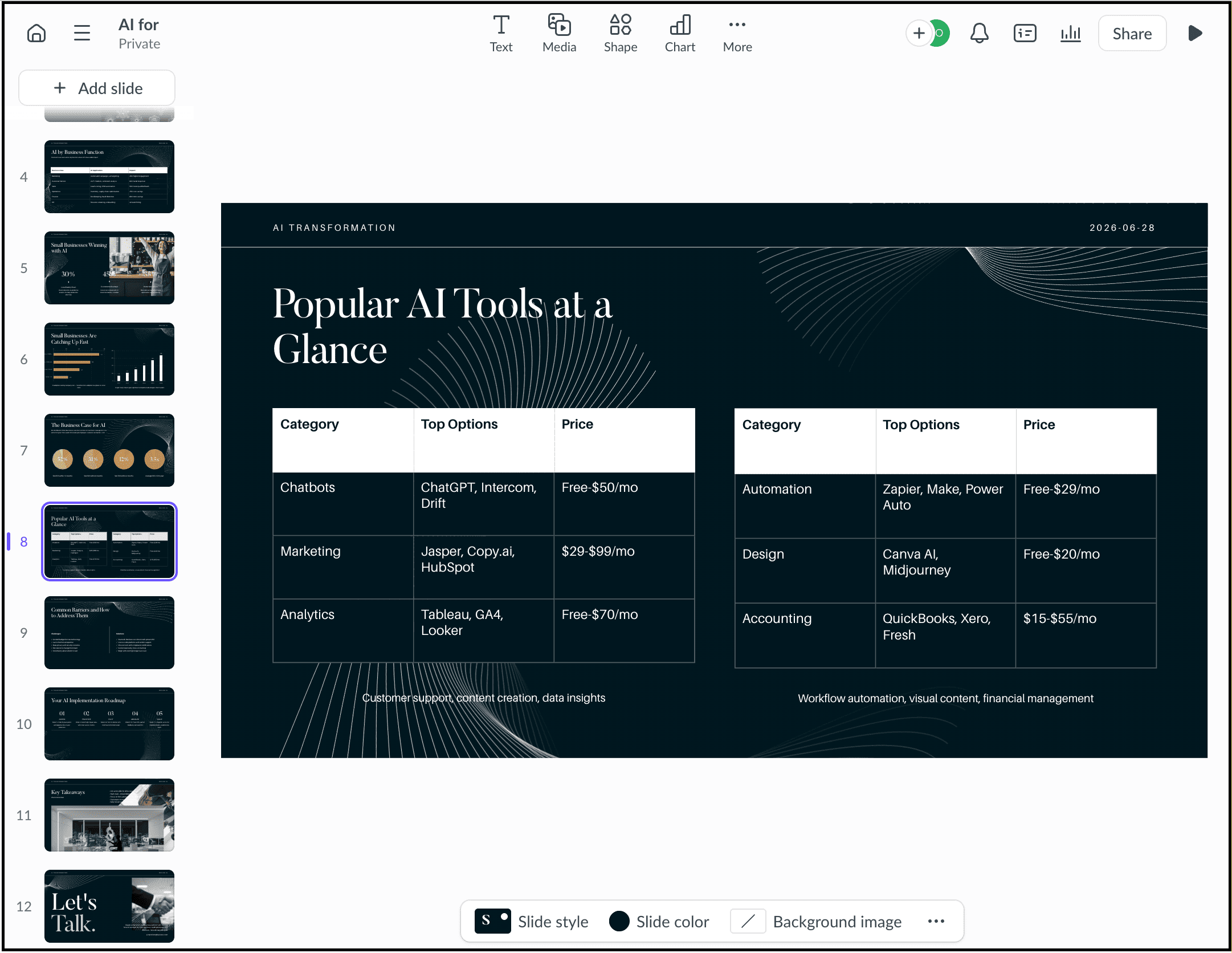This screenshot has height=953, width=1232.
Task: View presentation analytics icon
Action: pos(1070,33)
